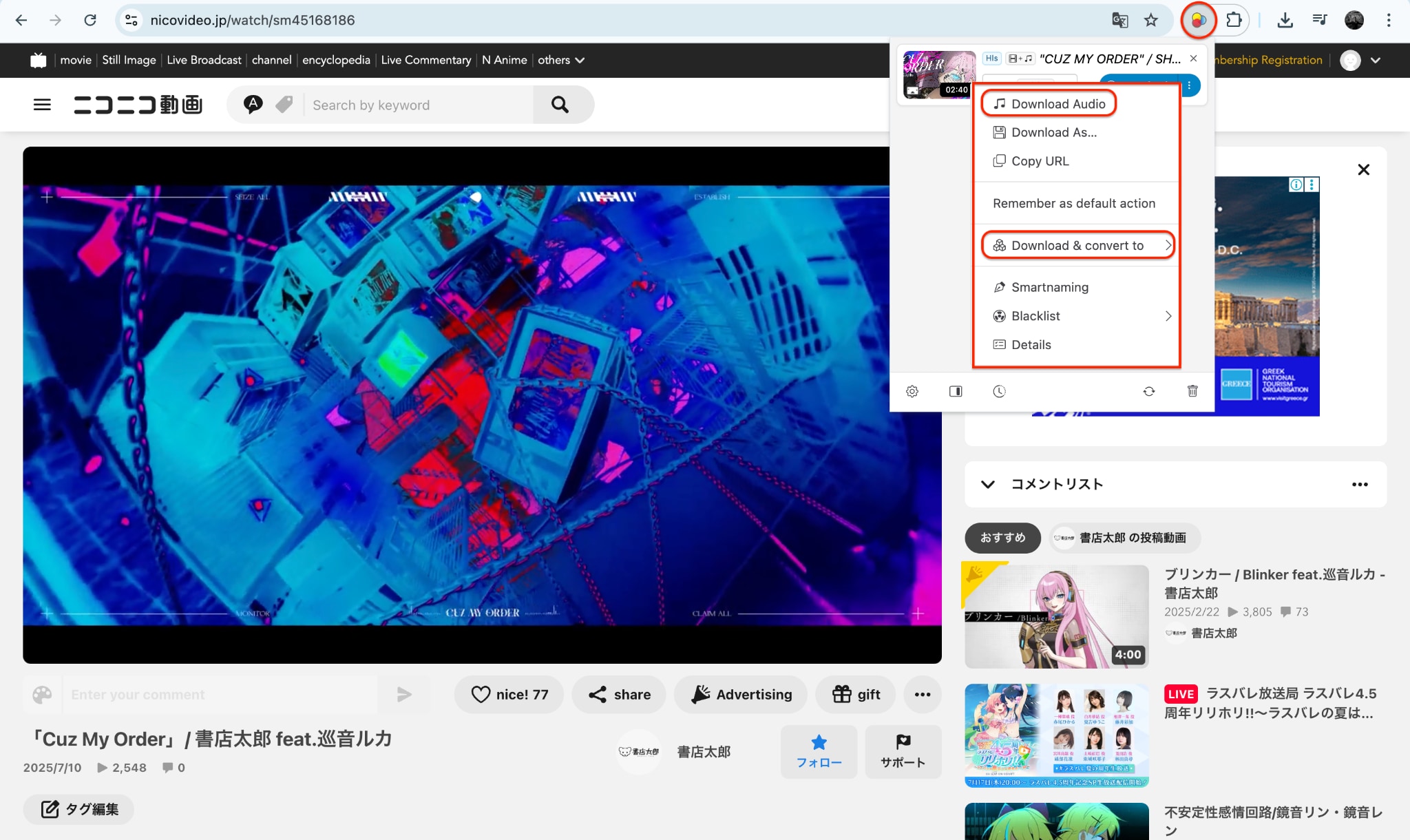
Task: Collapse the コメントリスト comment list
Action: (x=987, y=484)
